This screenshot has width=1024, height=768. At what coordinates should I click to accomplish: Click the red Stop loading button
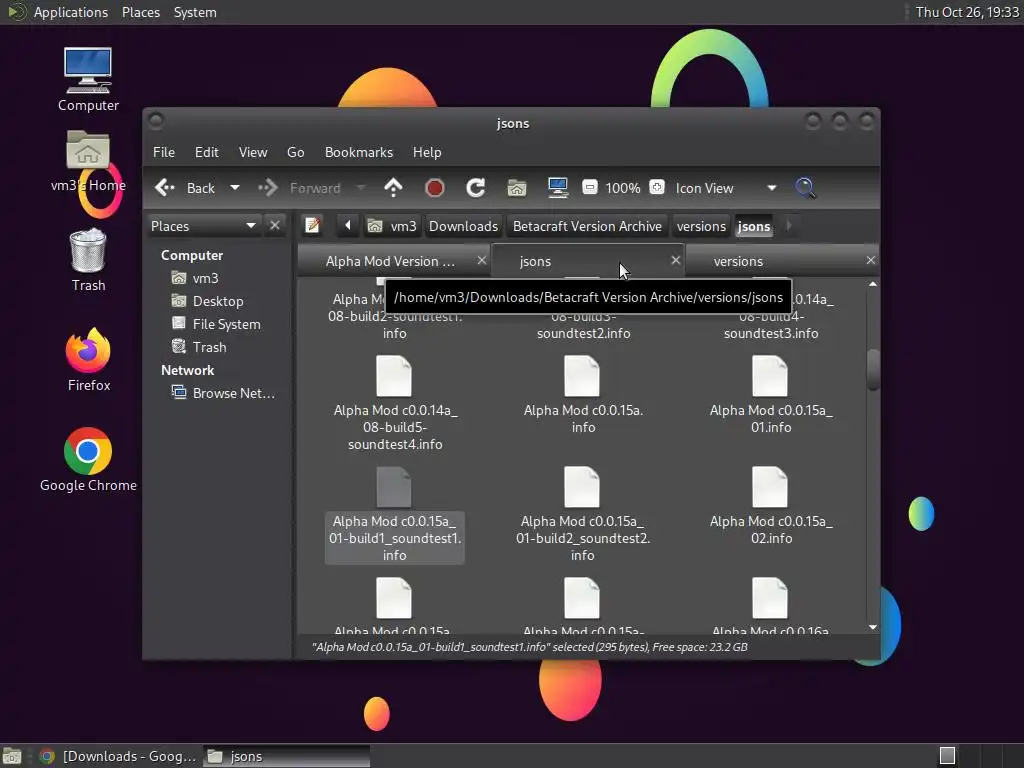[x=434, y=188]
